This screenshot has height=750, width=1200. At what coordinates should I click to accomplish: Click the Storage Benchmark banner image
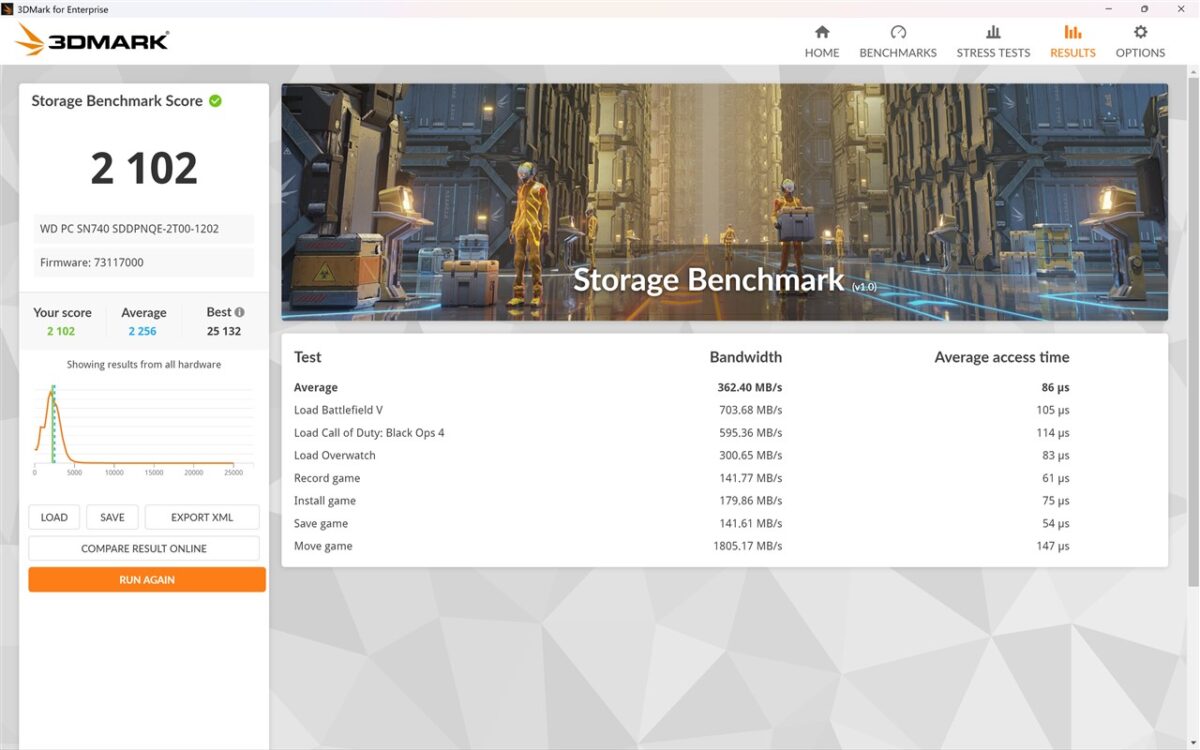pyautogui.click(x=724, y=202)
